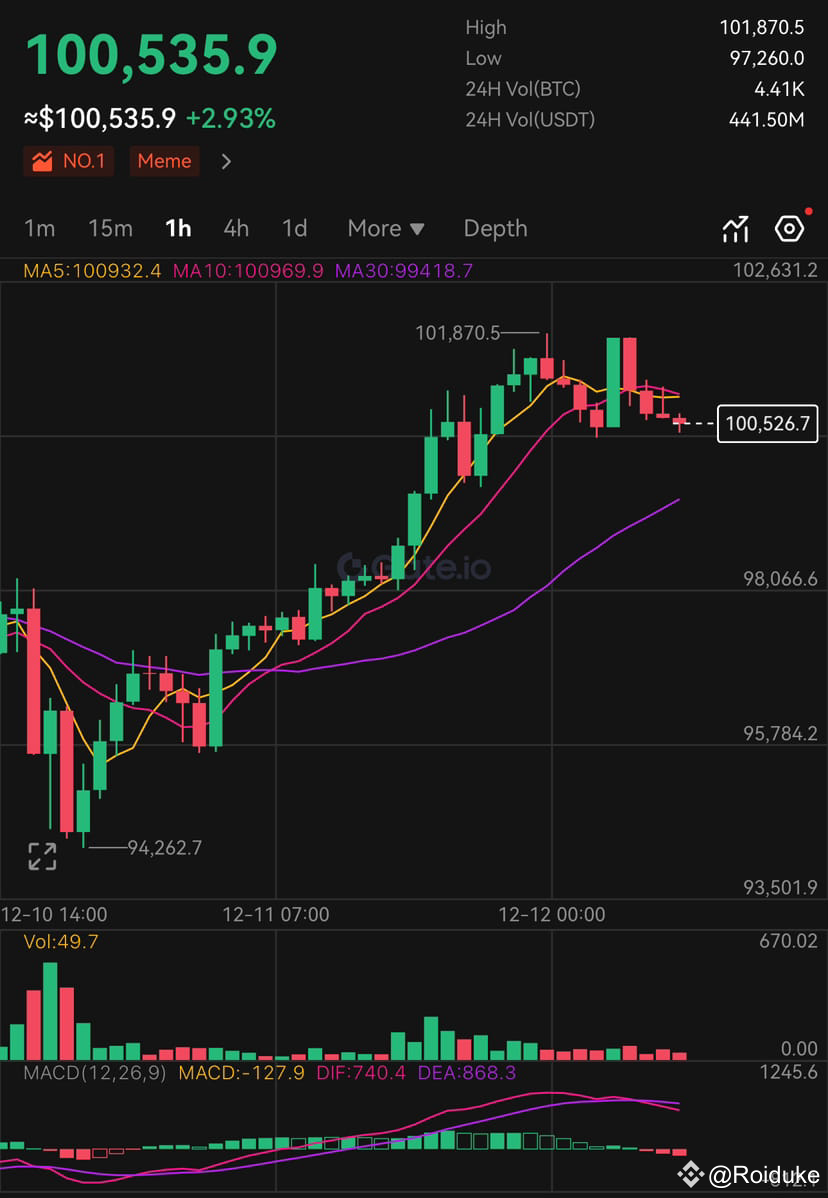This screenshot has width=828, height=1198.
Task: Tap the DIF:740.4 value
Action: tap(361, 1073)
